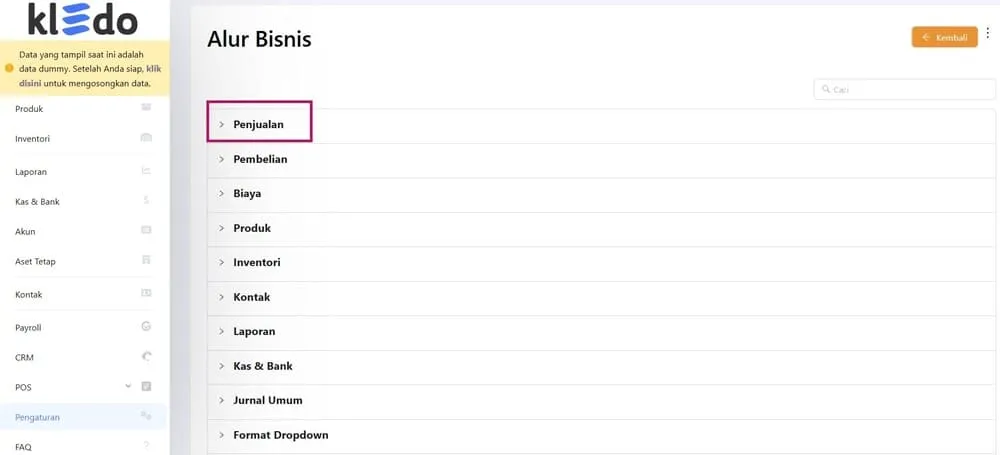Click the Kas & Bank dollar icon
Screen dimensions: 1000x455
pos(146,201)
